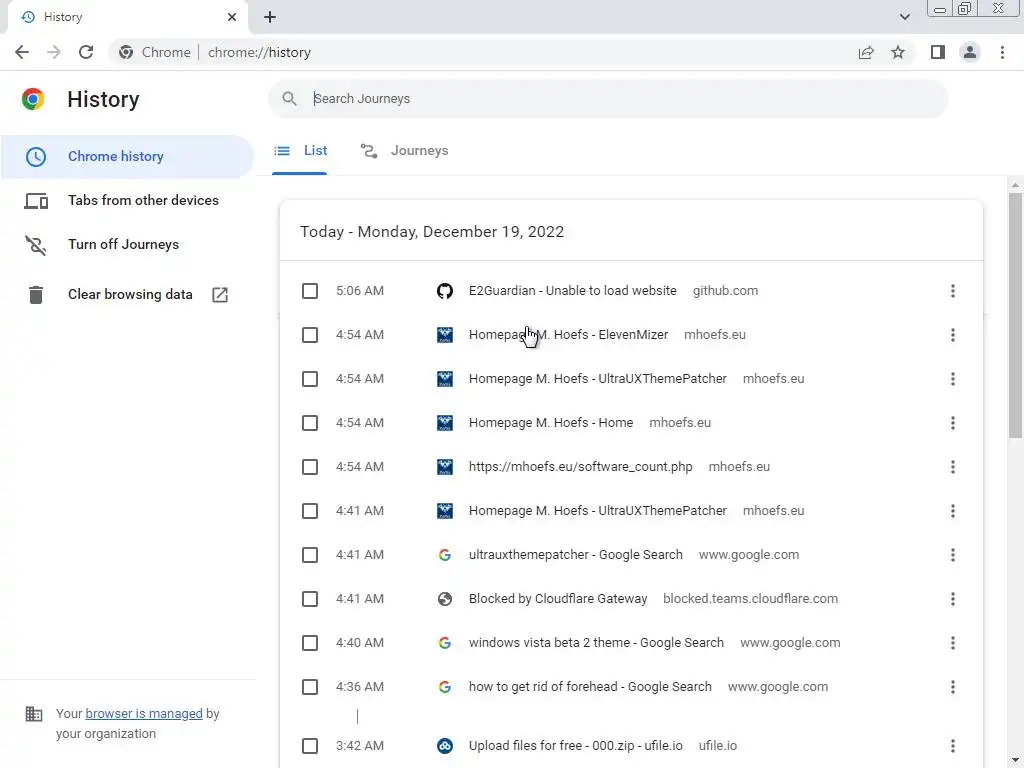Open the share this page icon

(866, 52)
